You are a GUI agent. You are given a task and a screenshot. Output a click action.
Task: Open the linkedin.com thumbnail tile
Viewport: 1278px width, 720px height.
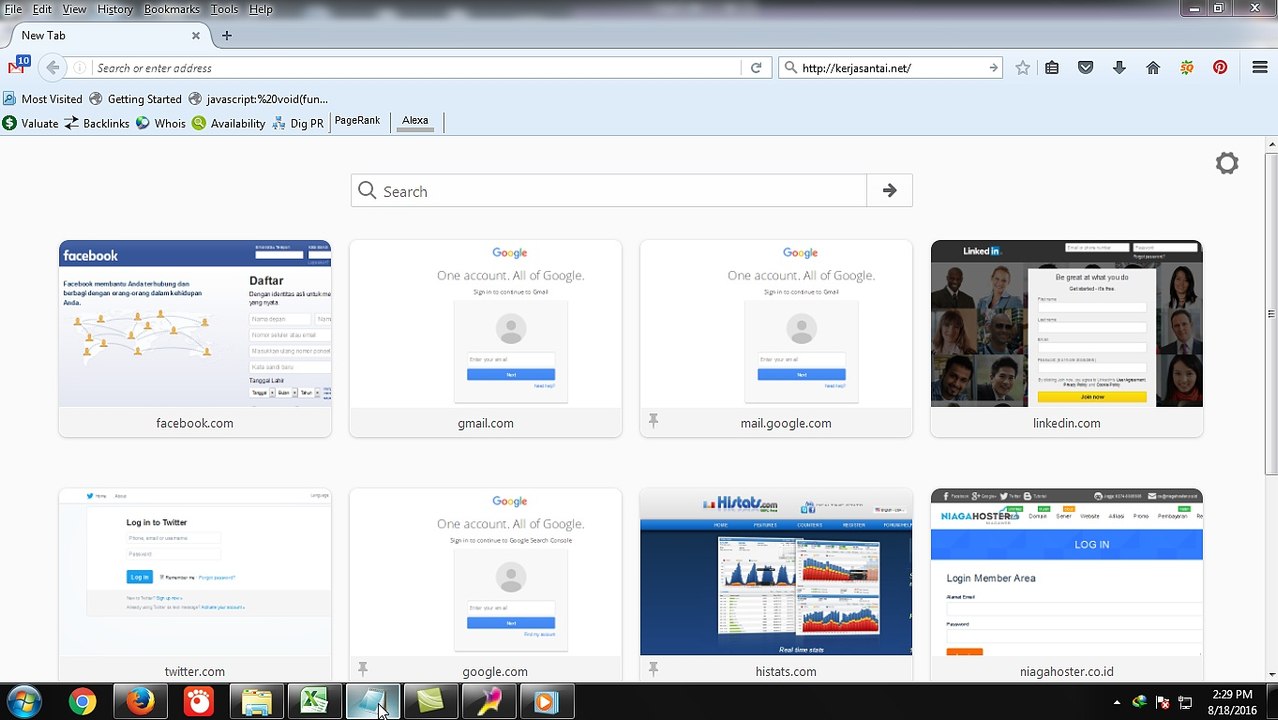pyautogui.click(x=1067, y=338)
